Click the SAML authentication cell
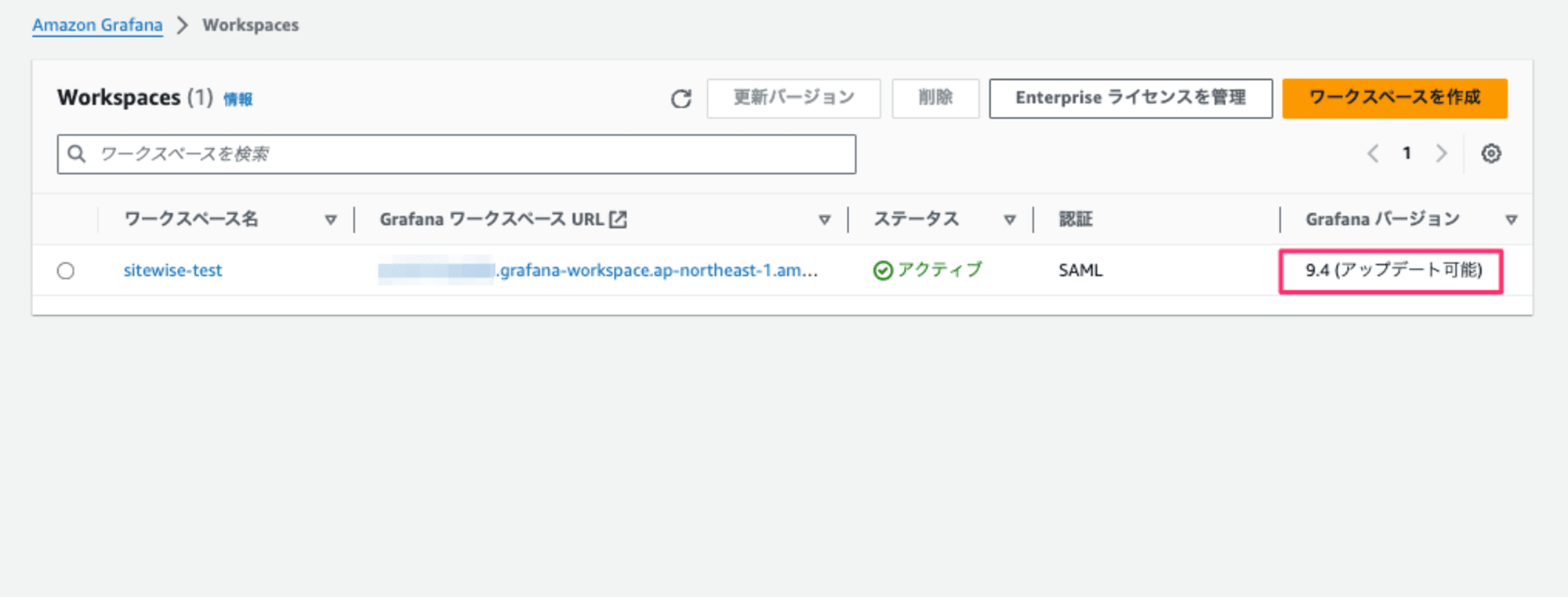1568x597 pixels. [x=1080, y=270]
